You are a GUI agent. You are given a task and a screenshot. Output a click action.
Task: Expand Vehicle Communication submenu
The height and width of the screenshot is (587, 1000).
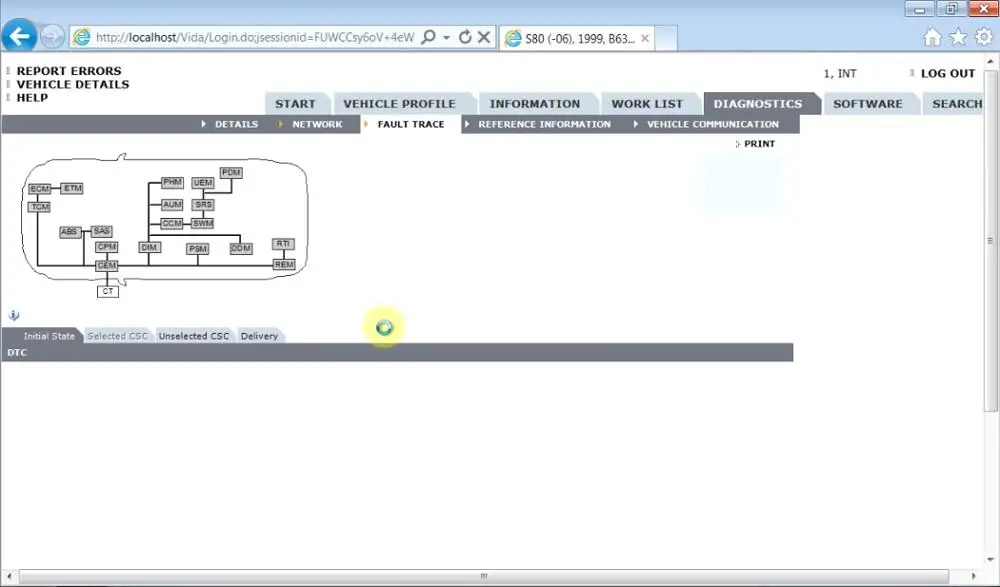[x=712, y=124]
